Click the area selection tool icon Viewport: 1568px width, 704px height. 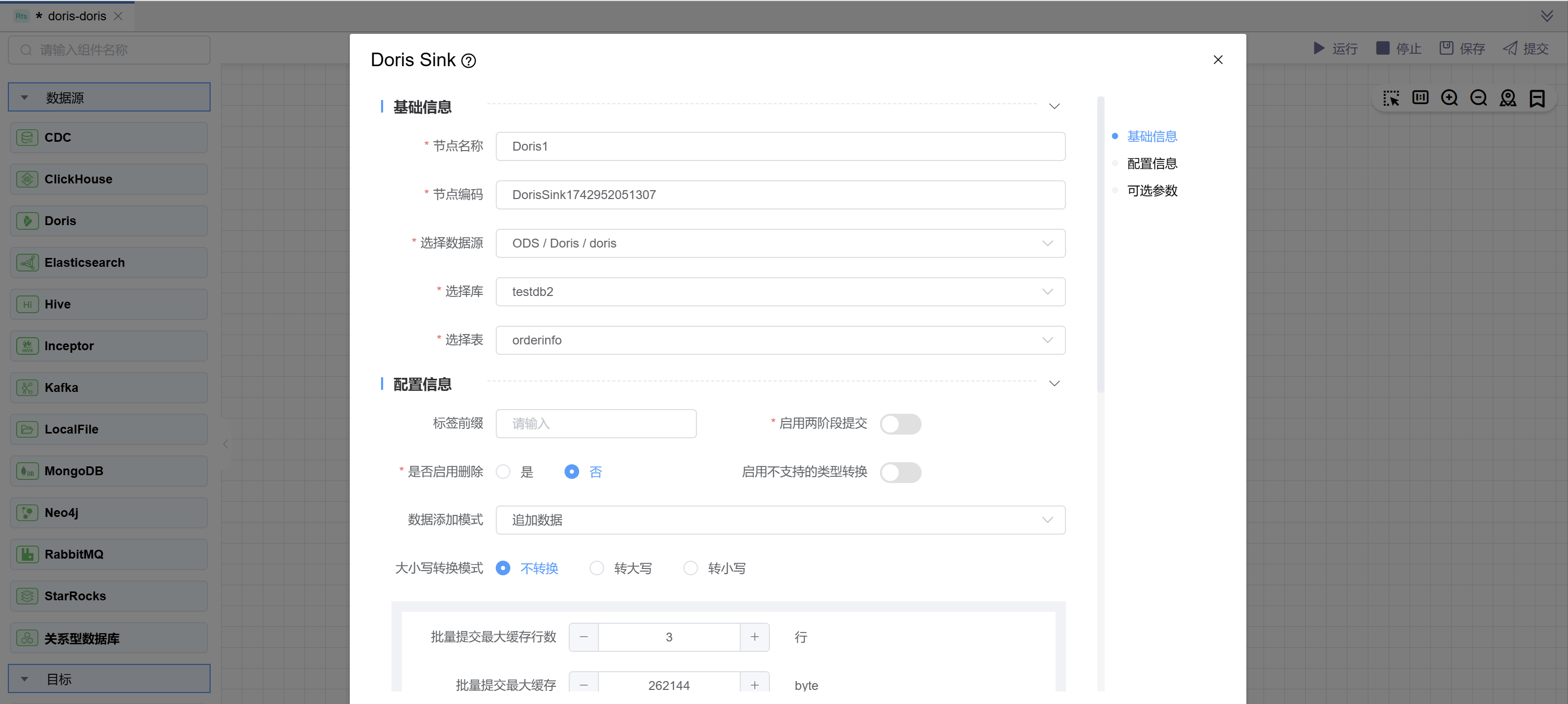click(x=1390, y=98)
